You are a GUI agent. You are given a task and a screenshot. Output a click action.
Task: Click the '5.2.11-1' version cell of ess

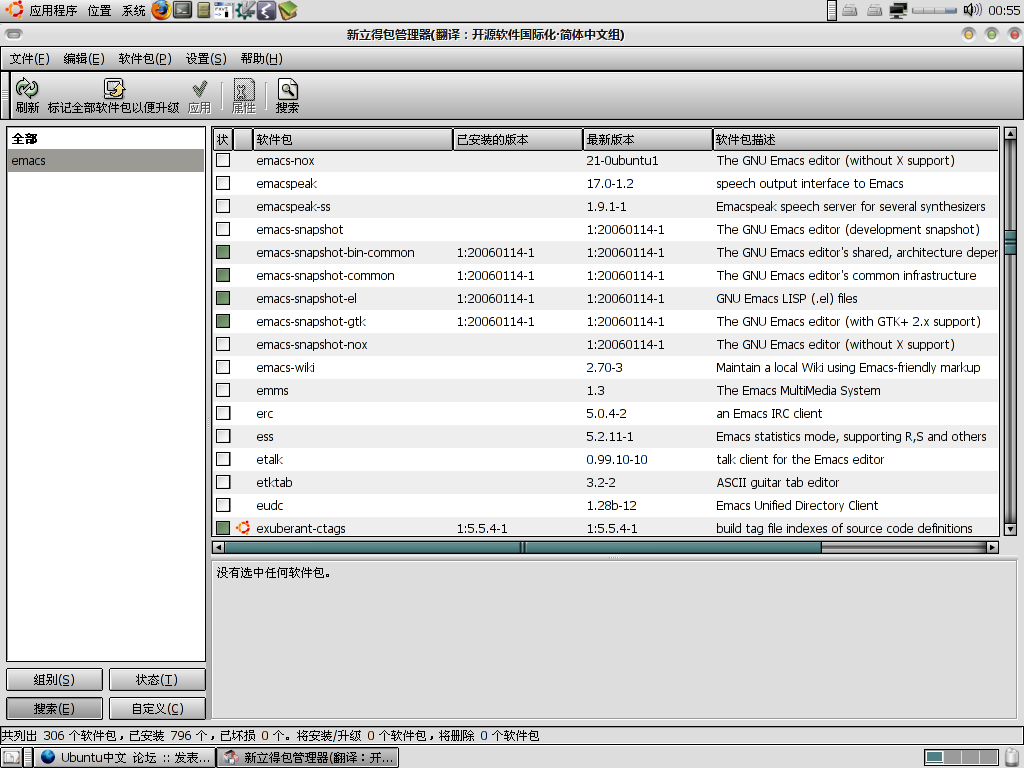click(x=610, y=436)
